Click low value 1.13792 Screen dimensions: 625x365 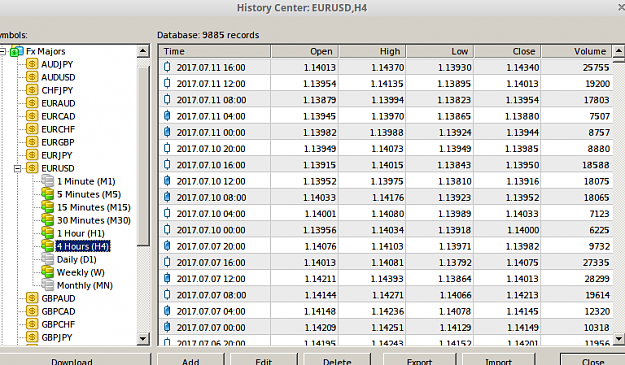tap(455, 263)
